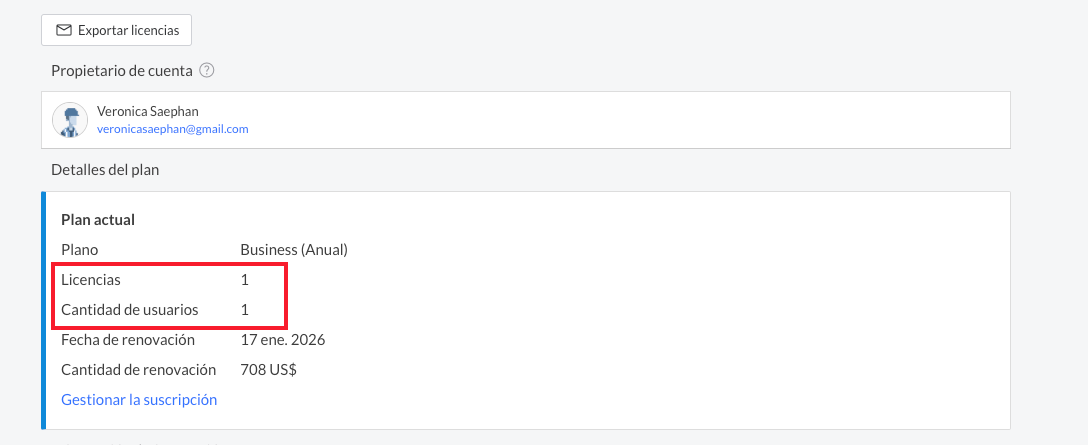The image size is (1088, 445).
Task: Click the 17 ene. 2026 renewal date
Action: click(x=283, y=340)
